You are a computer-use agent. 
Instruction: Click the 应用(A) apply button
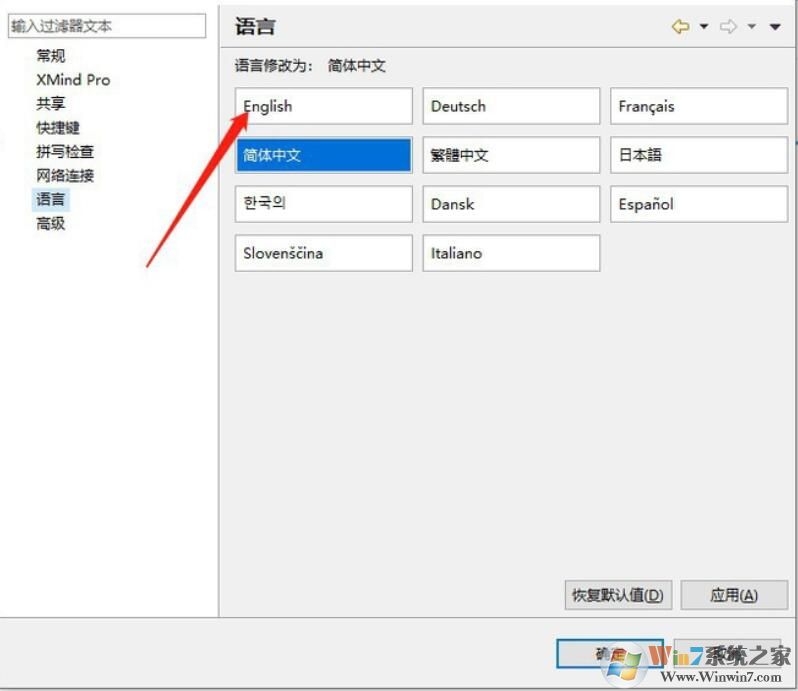(734, 595)
